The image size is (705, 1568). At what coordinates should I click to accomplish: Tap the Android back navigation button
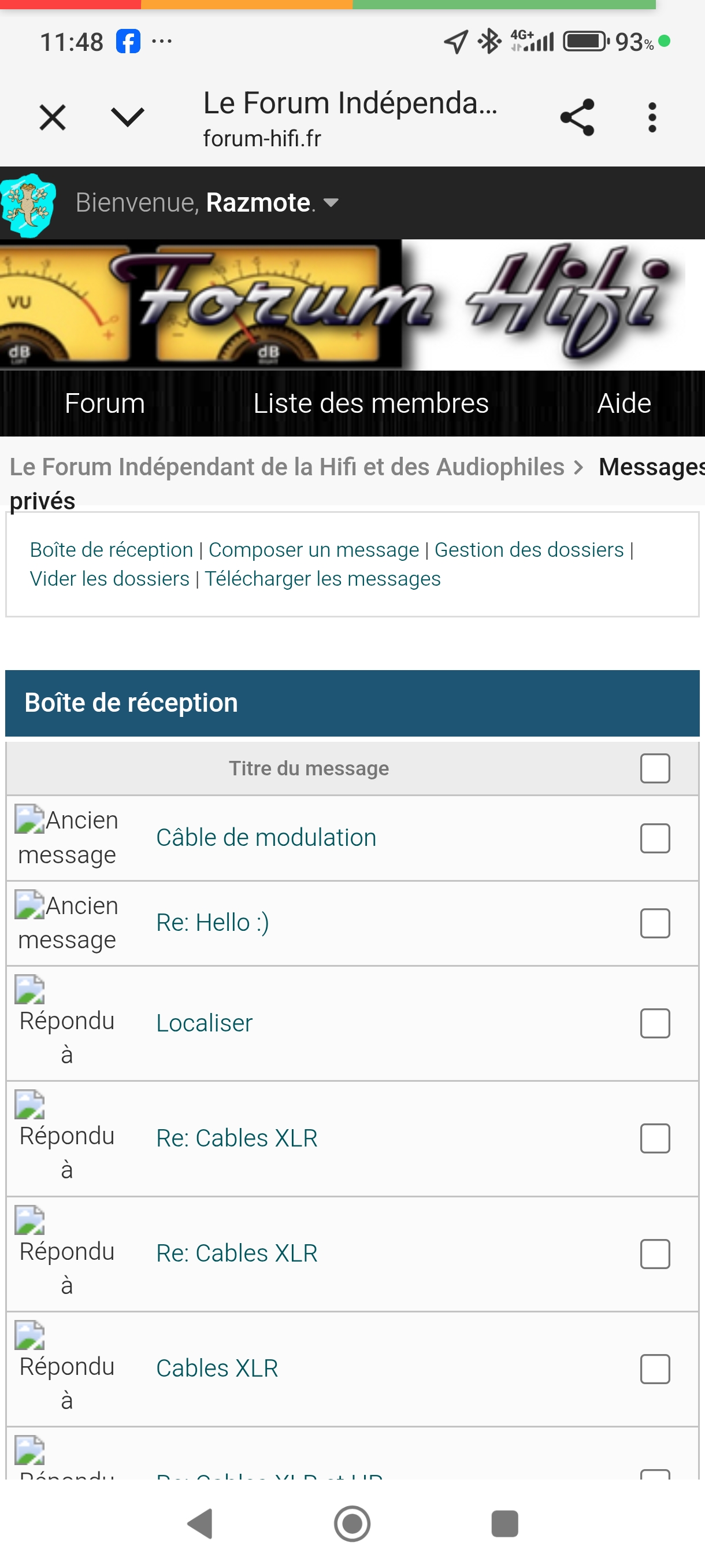click(x=200, y=1523)
